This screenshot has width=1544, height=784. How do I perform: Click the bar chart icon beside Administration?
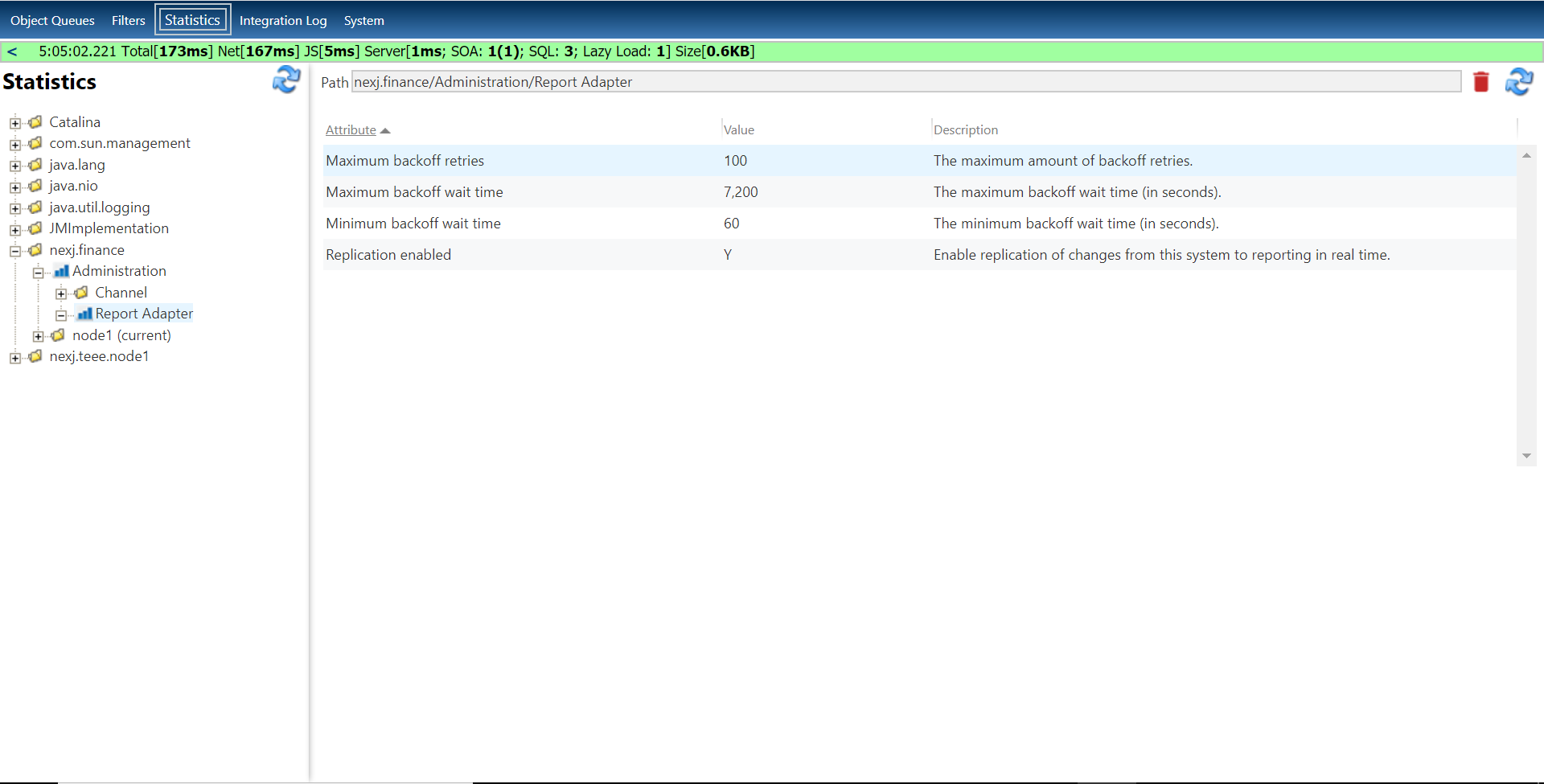(x=61, y=271)
